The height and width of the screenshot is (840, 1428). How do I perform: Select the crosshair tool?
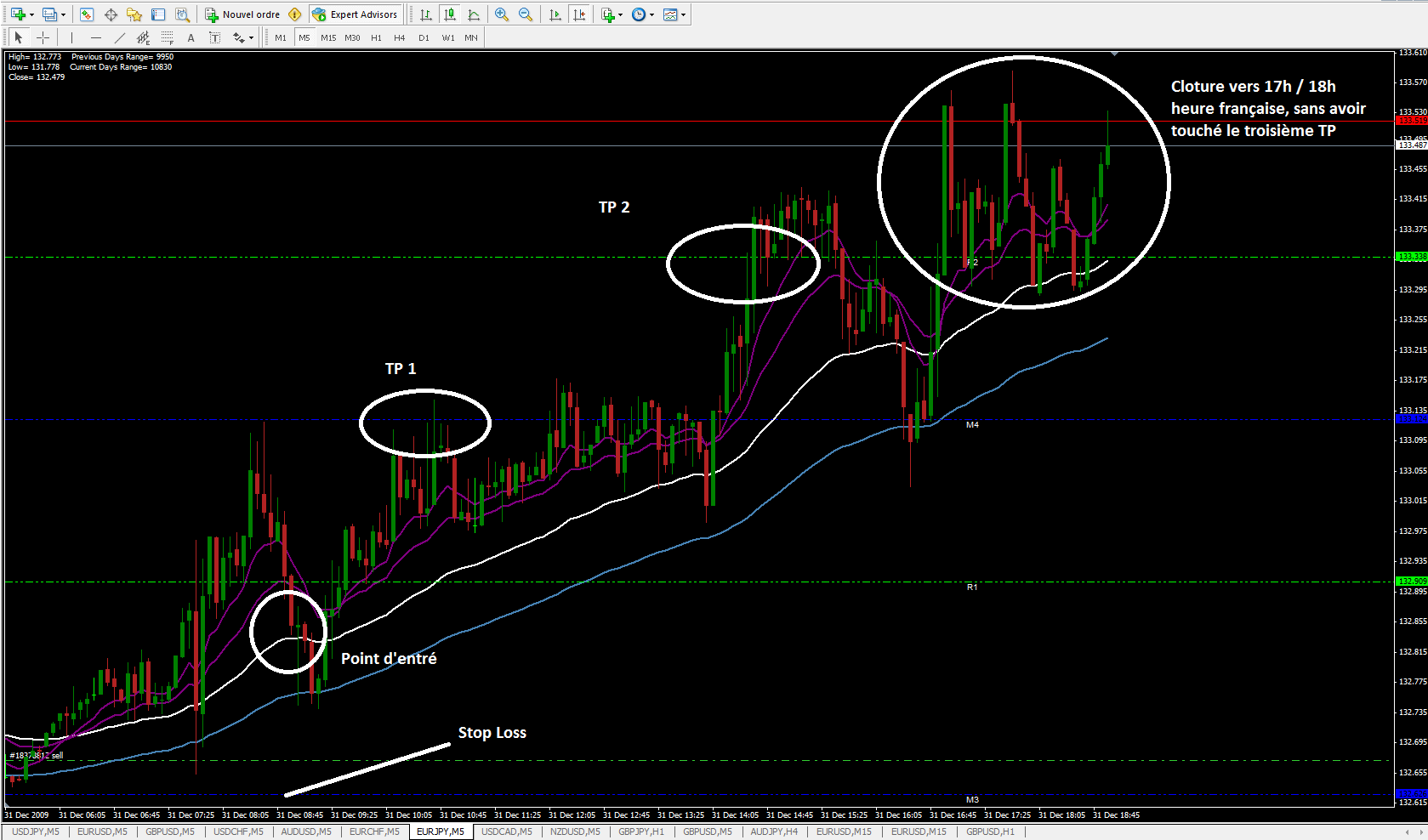pos(43,37)
